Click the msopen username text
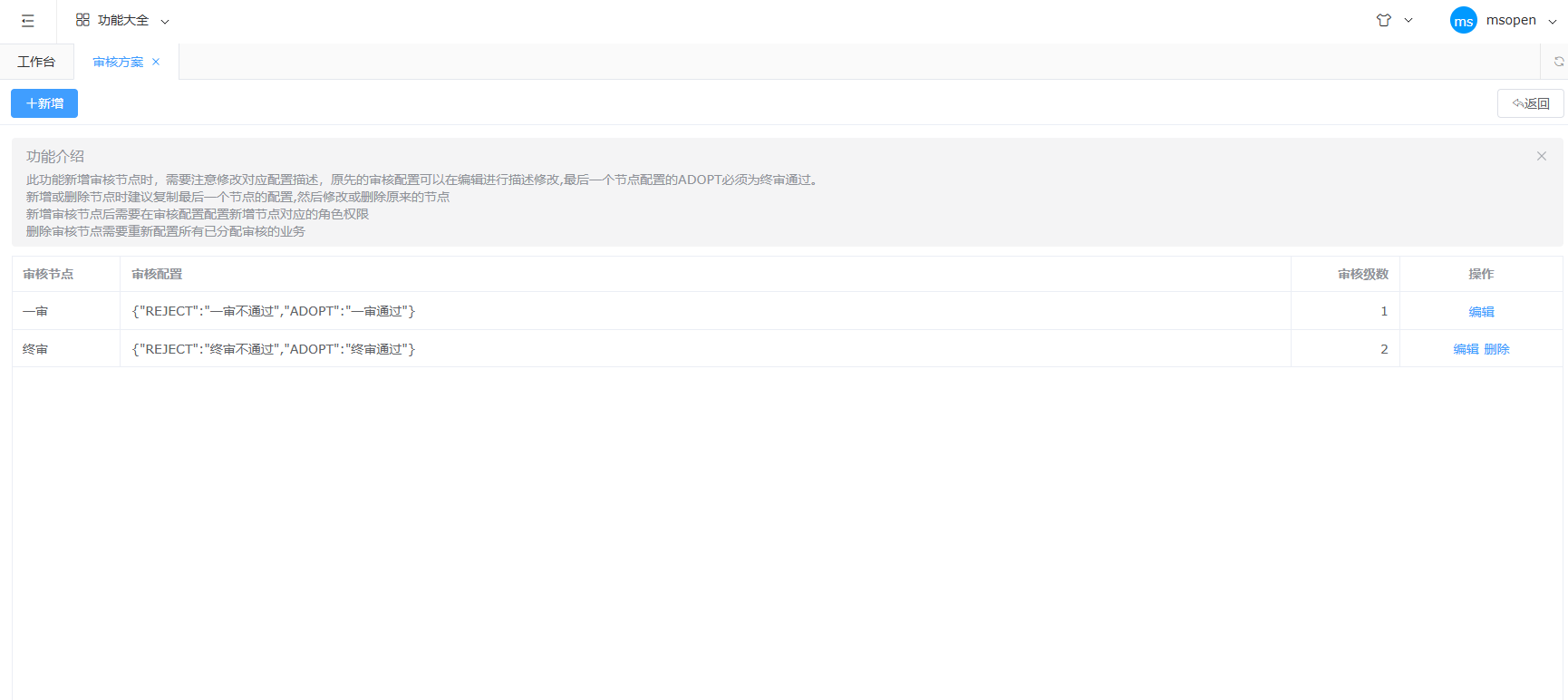The image size is (1568, 700). (1511, 20)
